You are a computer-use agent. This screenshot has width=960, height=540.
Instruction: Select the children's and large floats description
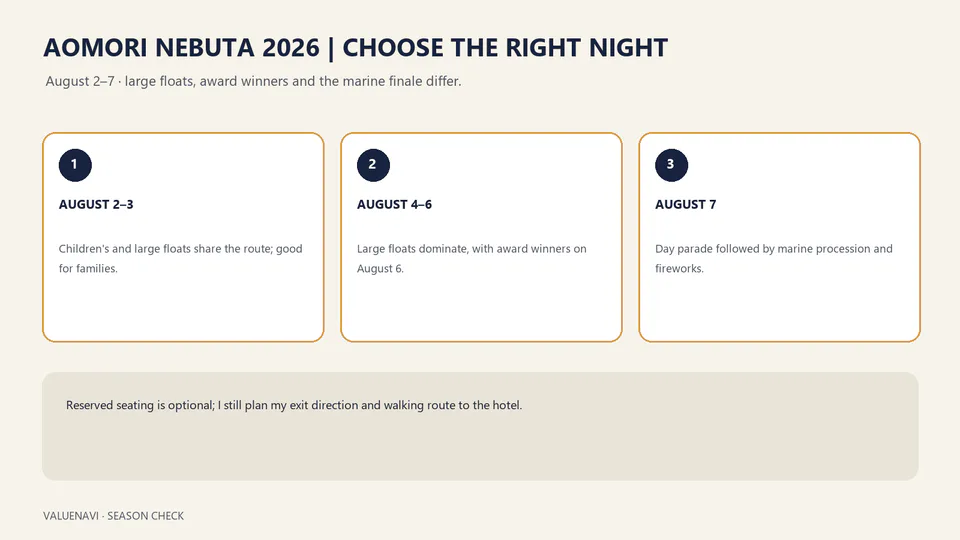181,258
